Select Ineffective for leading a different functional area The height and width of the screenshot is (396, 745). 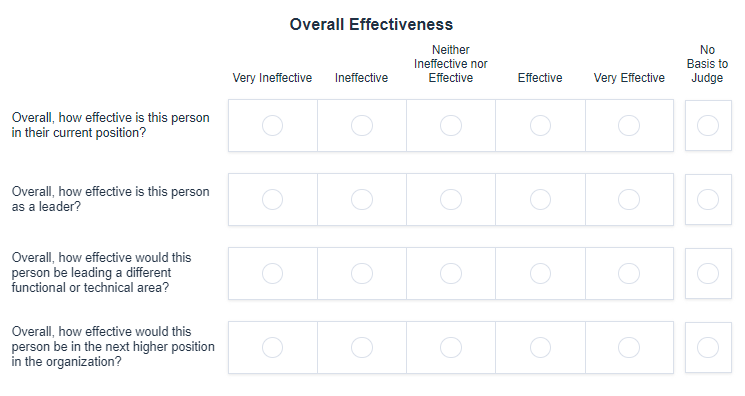pyautogui.click(x=362, y=273)
